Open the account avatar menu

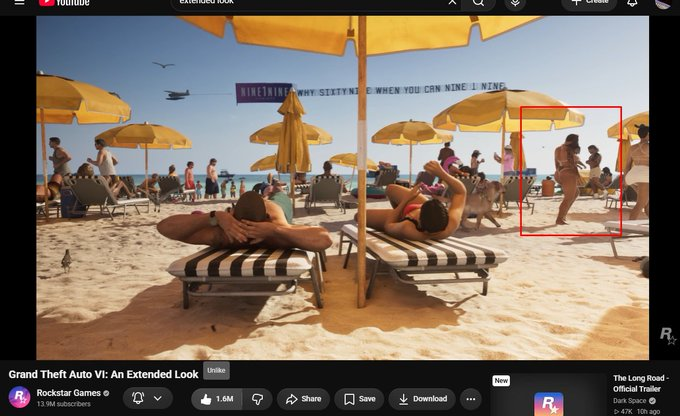pyautogui.click(x=663, y=3)
